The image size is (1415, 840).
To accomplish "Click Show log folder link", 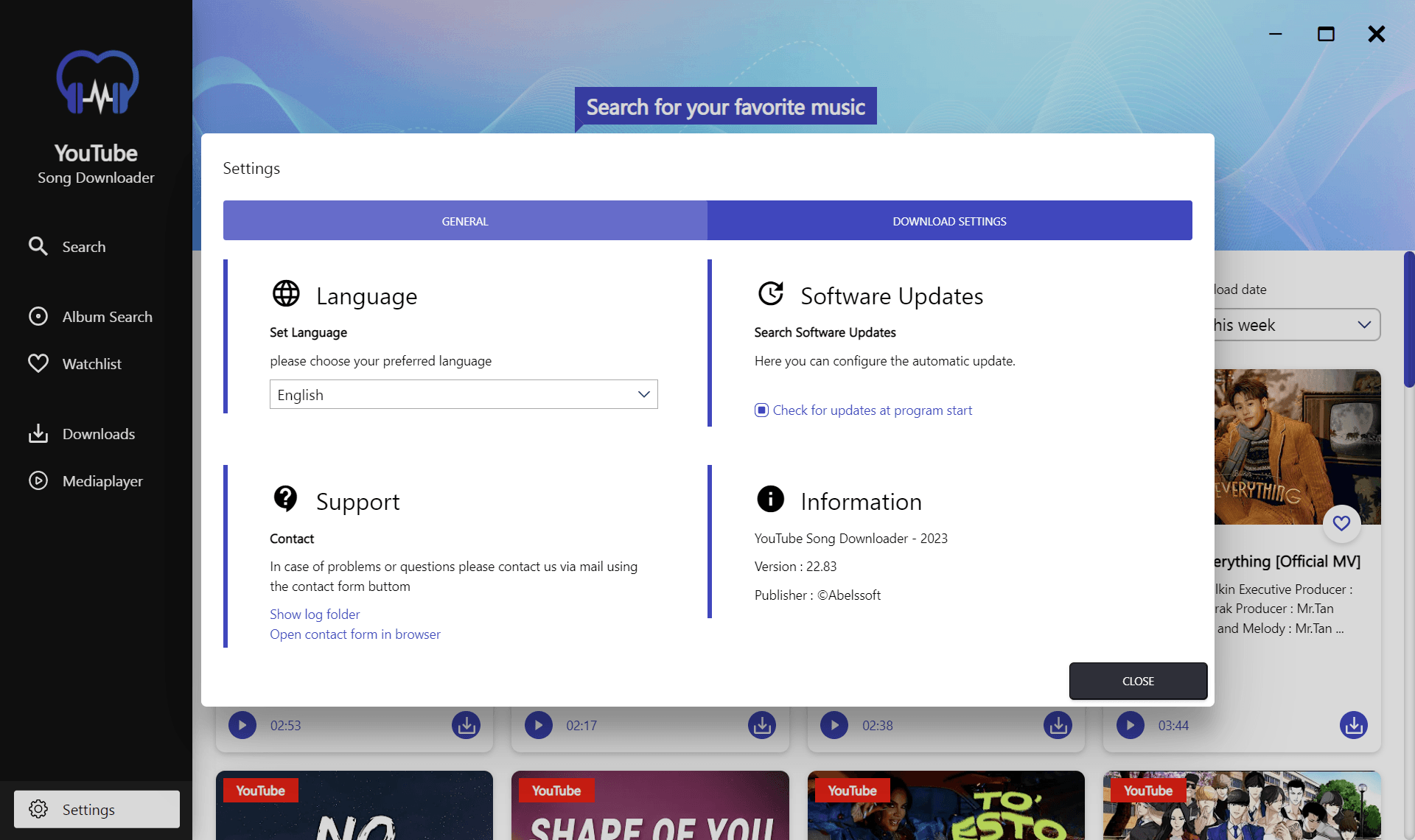I will [x=315, y=614].
